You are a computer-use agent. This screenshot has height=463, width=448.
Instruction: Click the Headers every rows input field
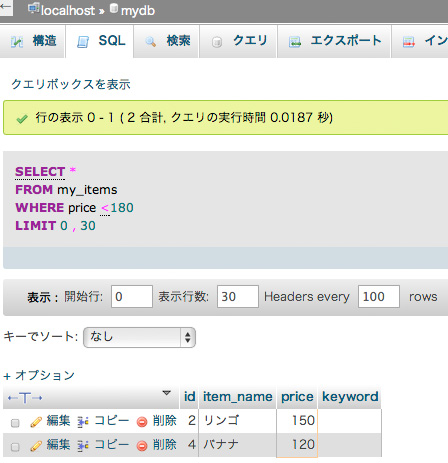click(379, 296)
